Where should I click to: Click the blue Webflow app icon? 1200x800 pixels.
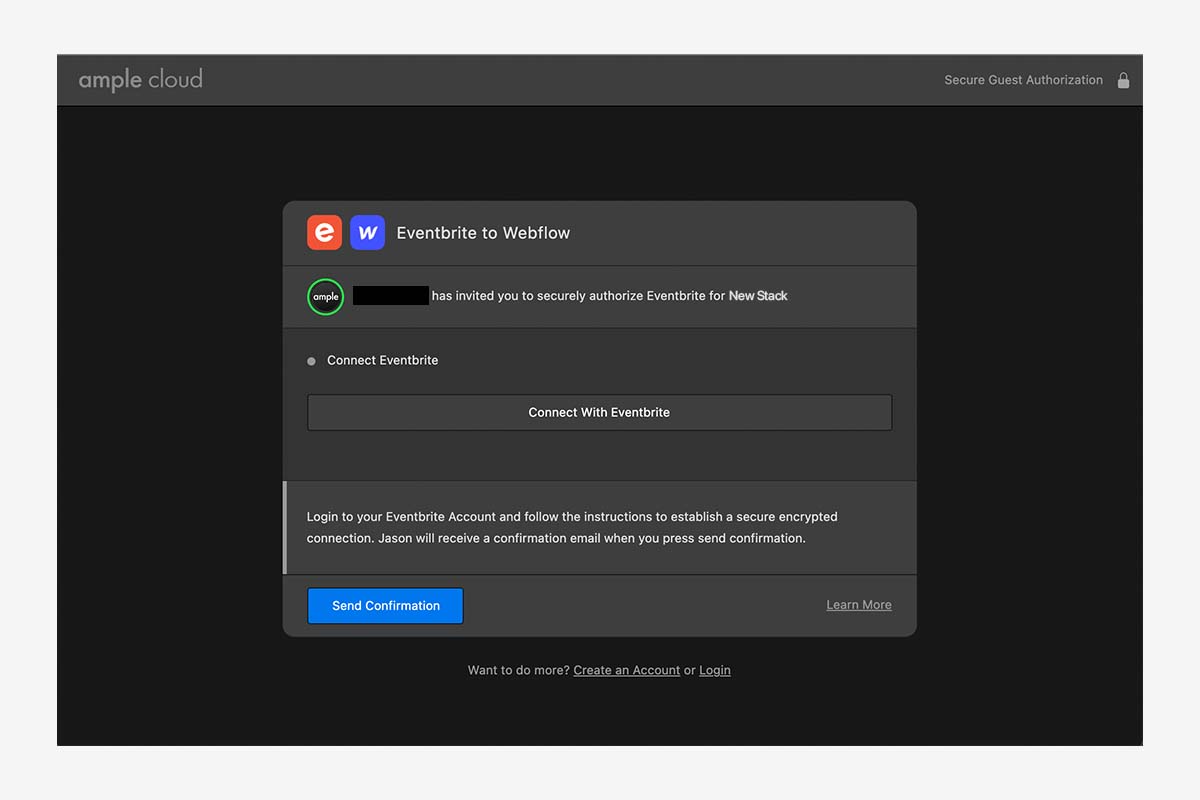[x=367, y=233]
